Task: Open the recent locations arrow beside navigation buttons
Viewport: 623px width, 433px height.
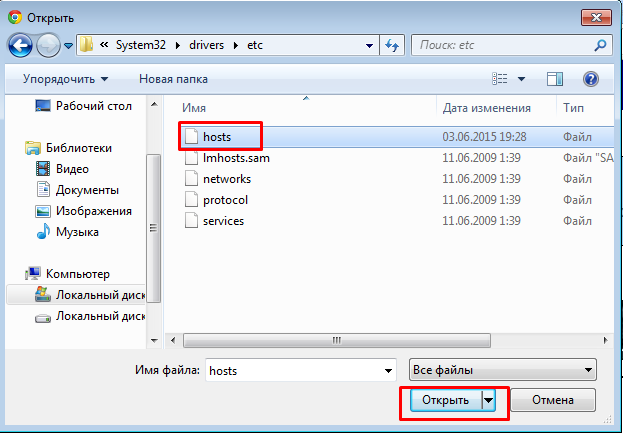Action: 68,46
